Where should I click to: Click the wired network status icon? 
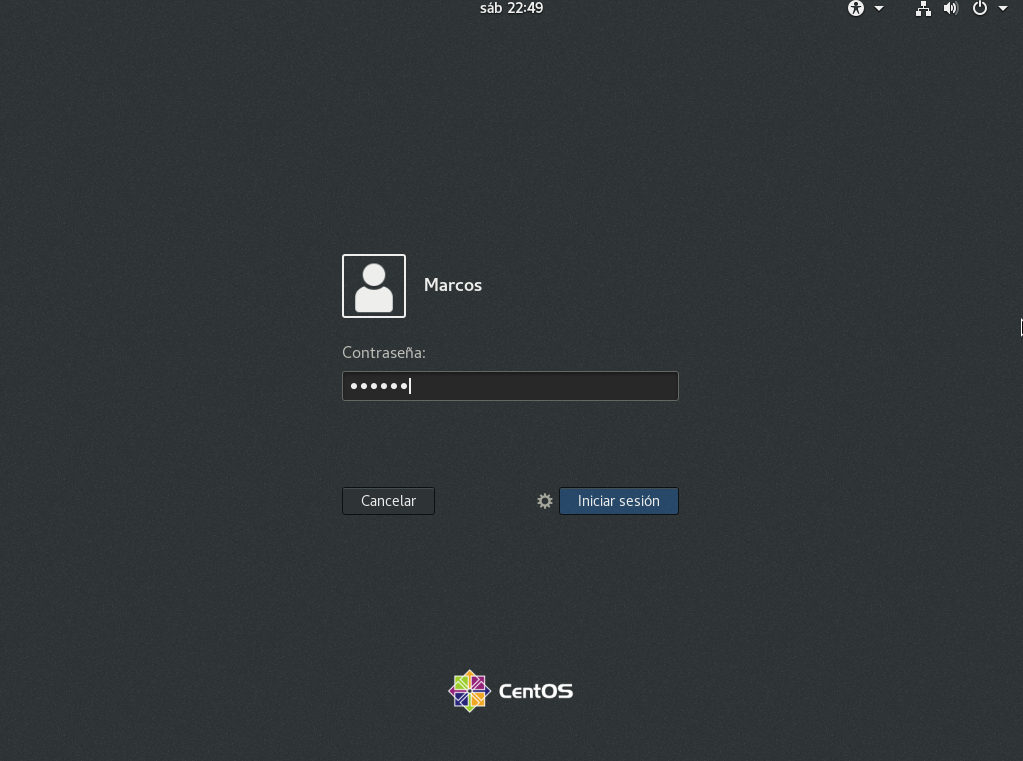(x=923, y=8)
